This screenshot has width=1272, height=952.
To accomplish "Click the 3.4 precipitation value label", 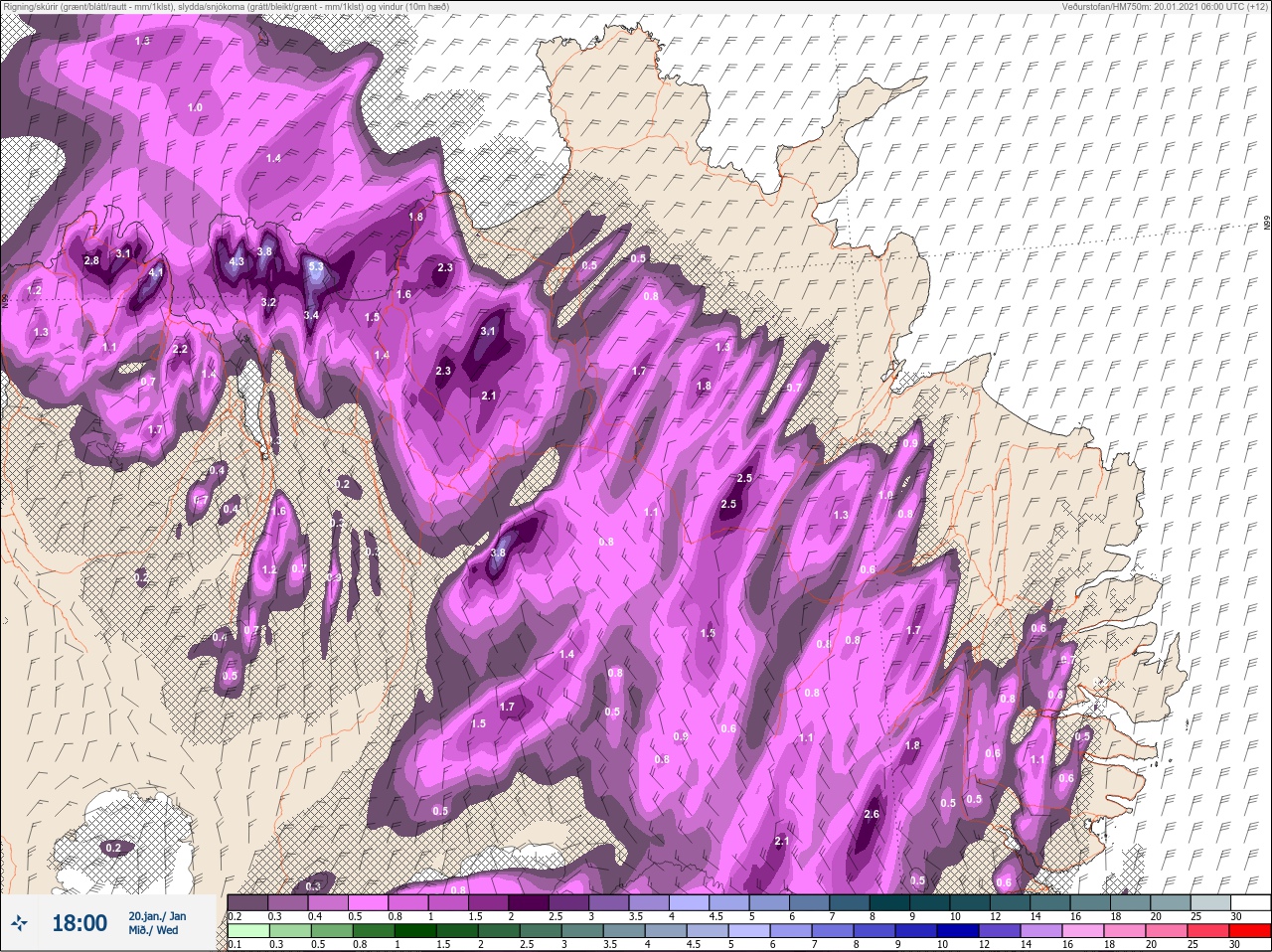I will pyautogui.click(x=311, y=315).
